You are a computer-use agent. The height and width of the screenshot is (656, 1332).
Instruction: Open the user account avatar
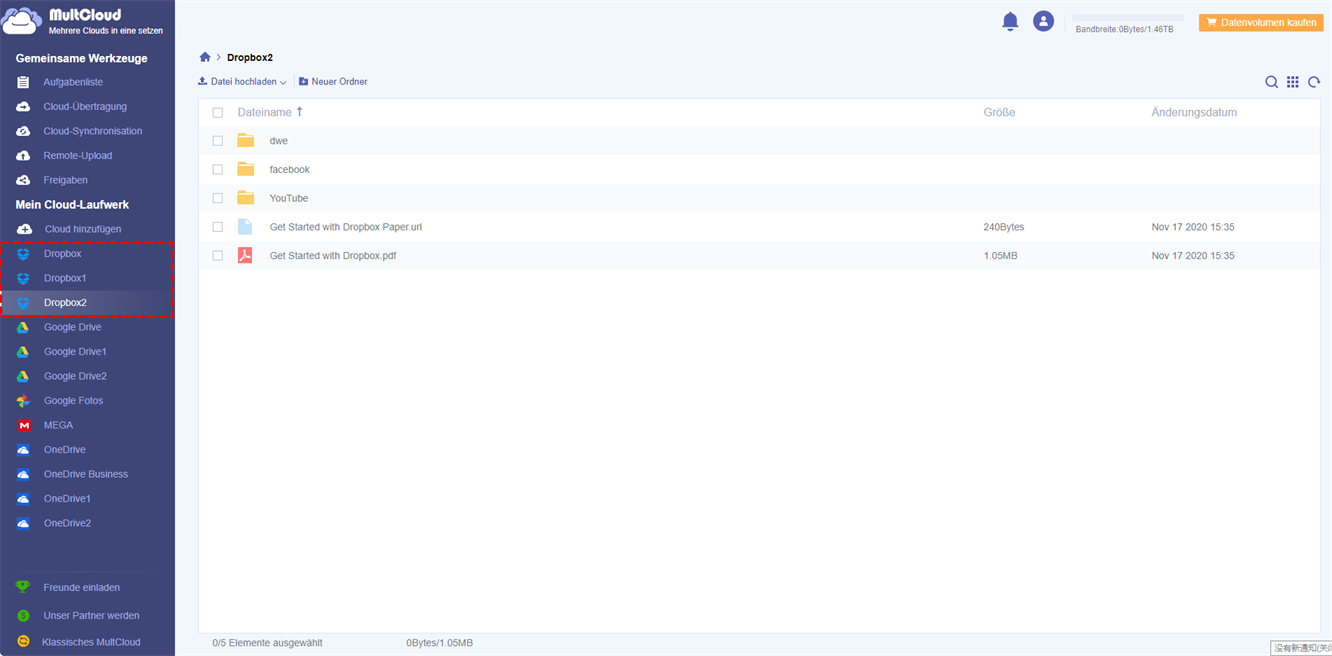[x=1043, y=21]
